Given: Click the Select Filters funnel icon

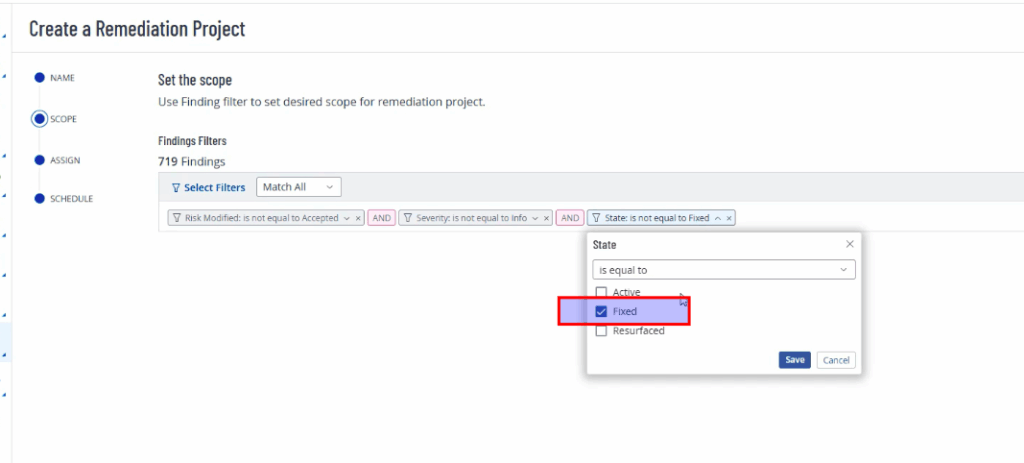Looking at the screenshot, I should pyautogui.click(x=176, y=188).
